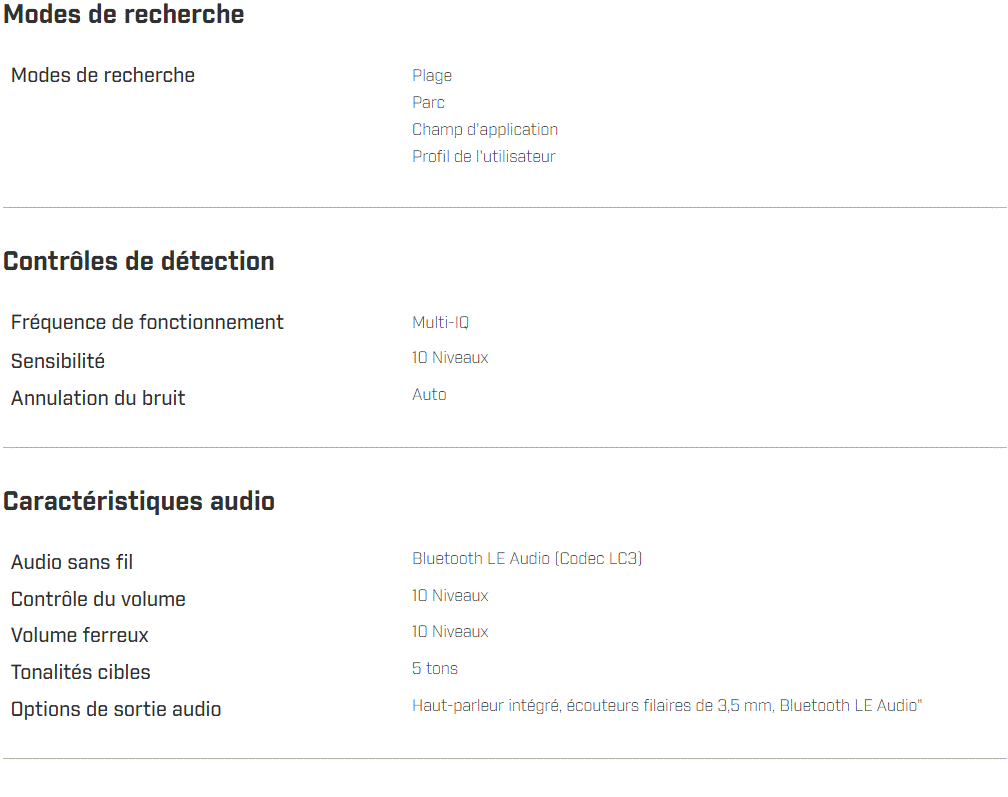Select the "Multi-IQ" frequency value
The width and height of the screenshot is (1008, 797).
coord(440,323)
